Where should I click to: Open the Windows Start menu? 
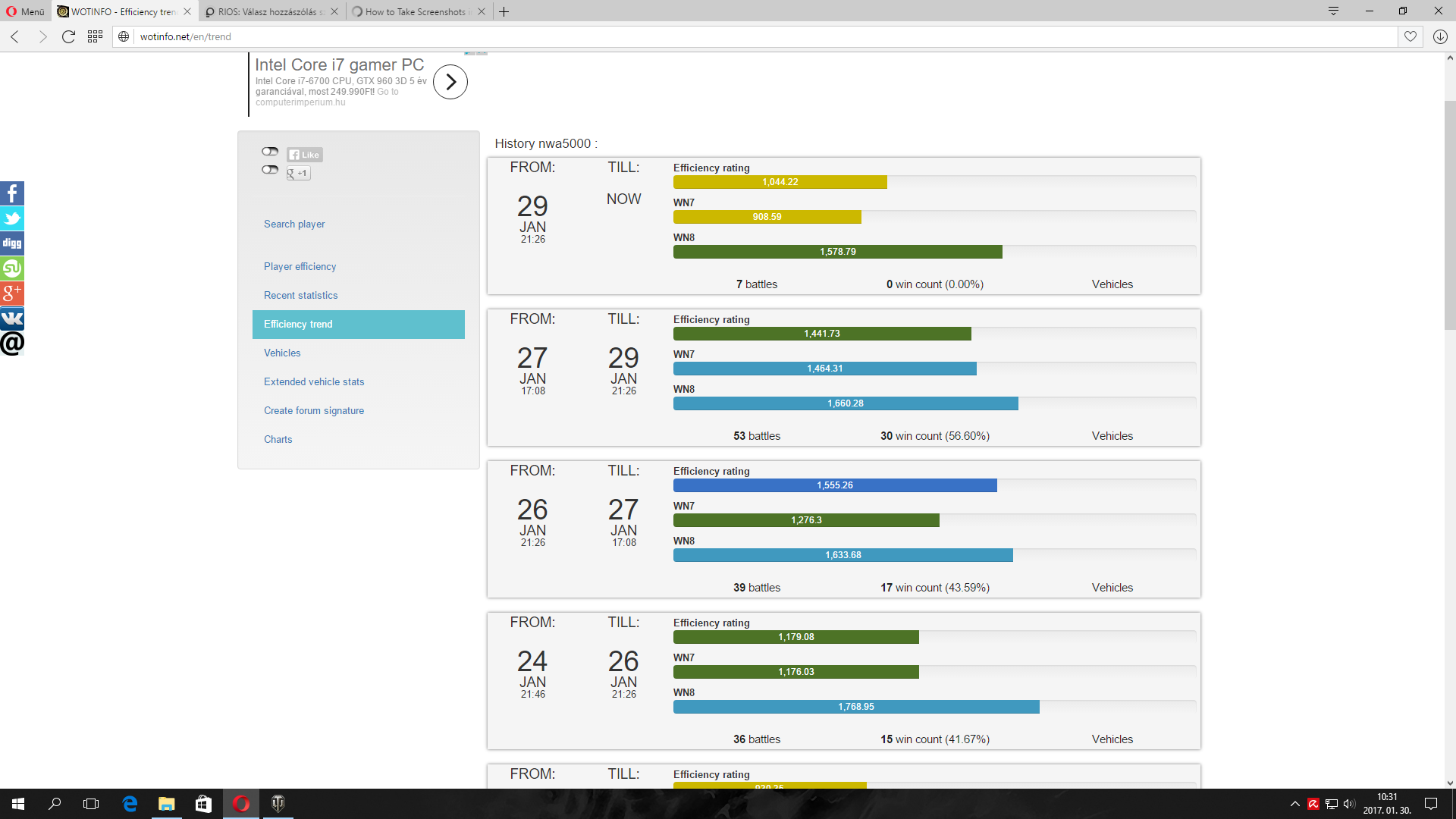(18, 804)
